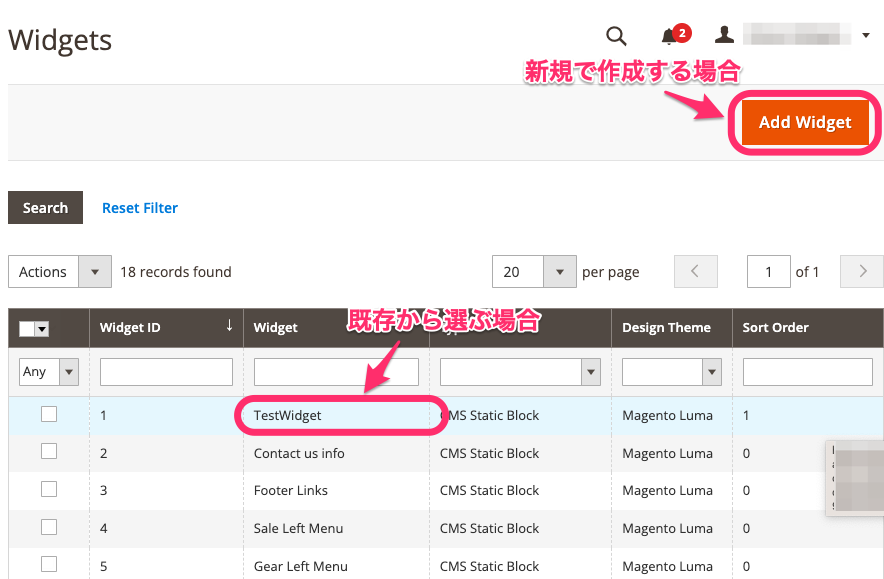The image size is (884, 579).
Task: Click the Add Widget button
Action: point(805,122)
